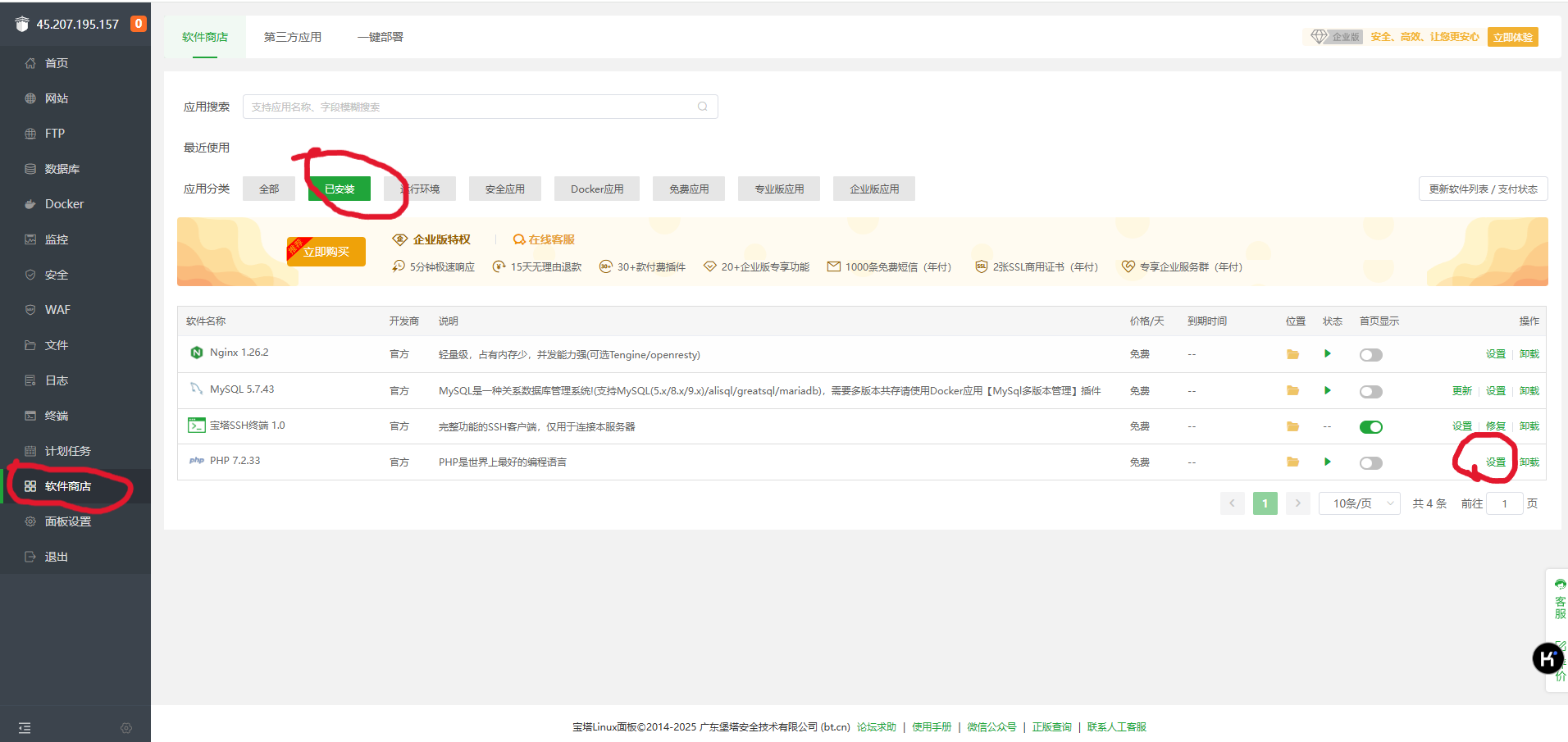
Task: Switch to the 一键部署 tab
Action: [380, 36]
